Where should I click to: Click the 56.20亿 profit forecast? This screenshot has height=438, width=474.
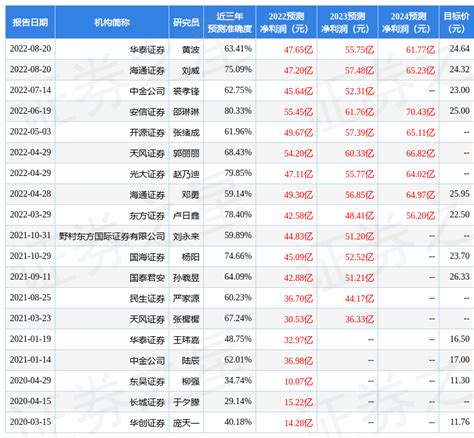pos(420,215)
